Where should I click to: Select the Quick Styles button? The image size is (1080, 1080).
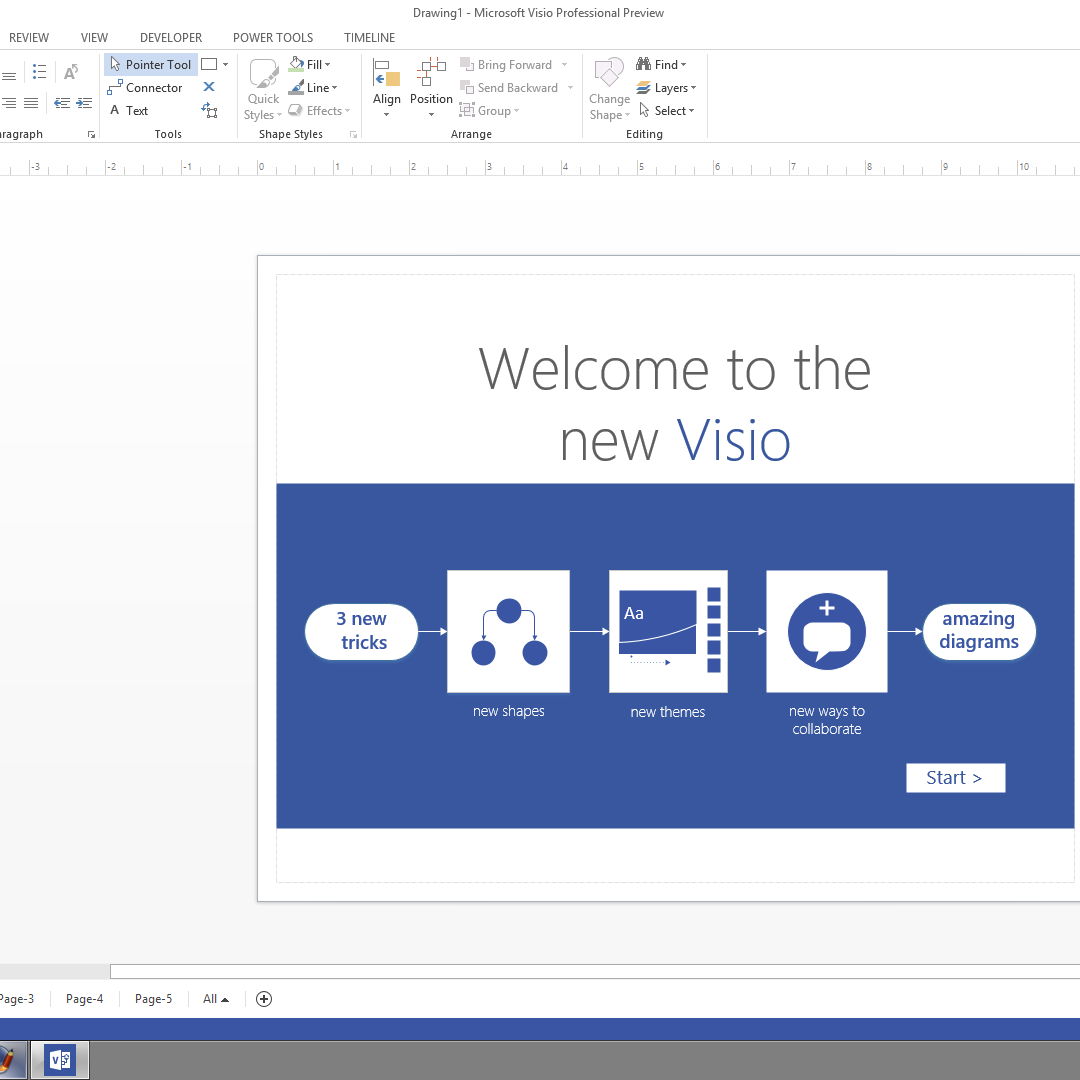[262, 88]
